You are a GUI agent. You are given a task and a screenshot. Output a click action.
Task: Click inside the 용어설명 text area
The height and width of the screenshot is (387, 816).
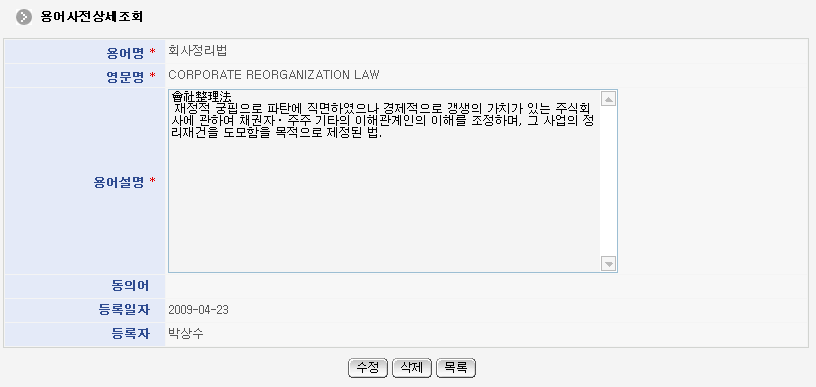coord(384,180)
